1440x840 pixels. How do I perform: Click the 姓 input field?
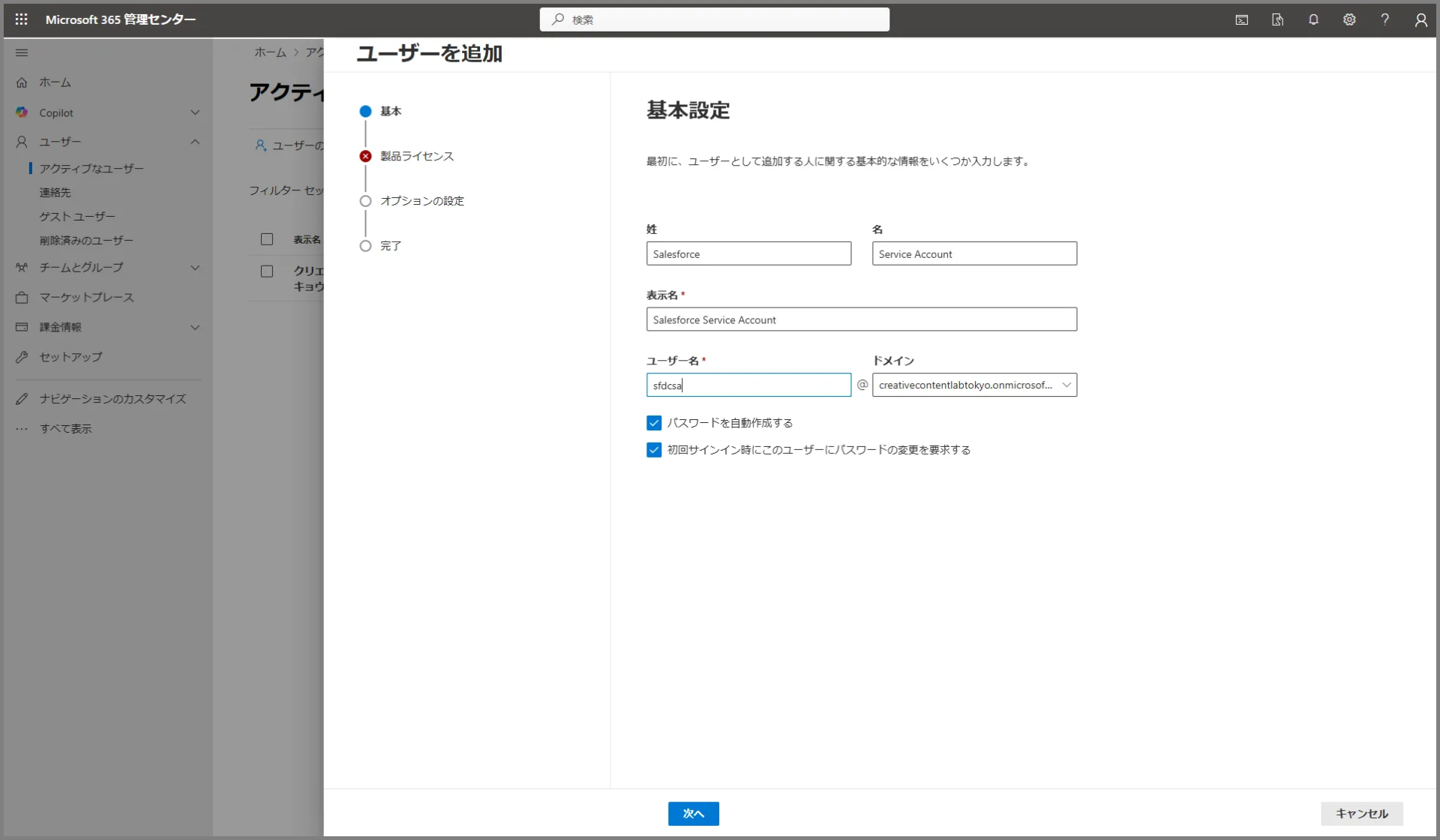(x=748, y=253)
